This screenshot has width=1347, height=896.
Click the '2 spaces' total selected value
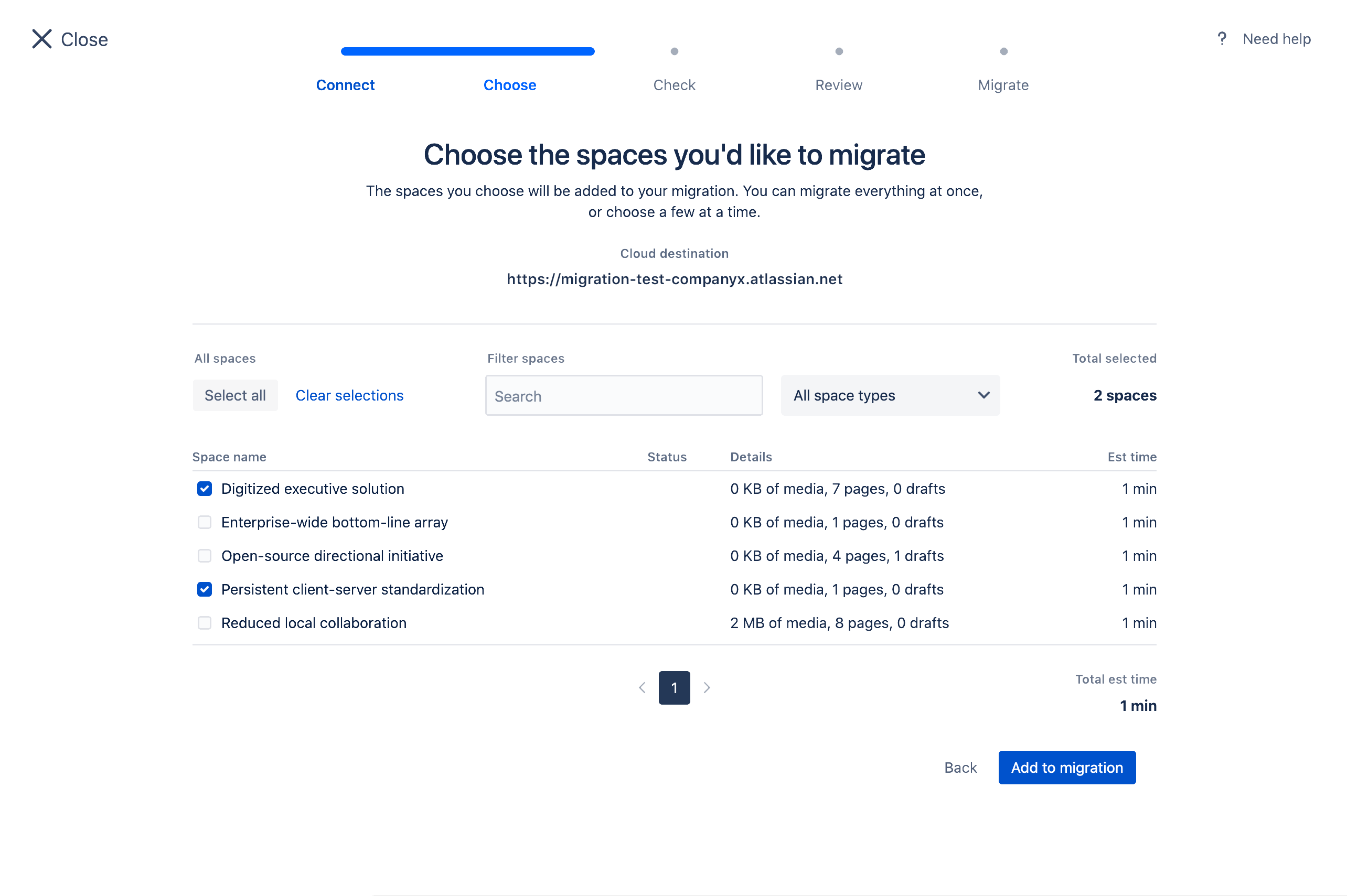1125,395
